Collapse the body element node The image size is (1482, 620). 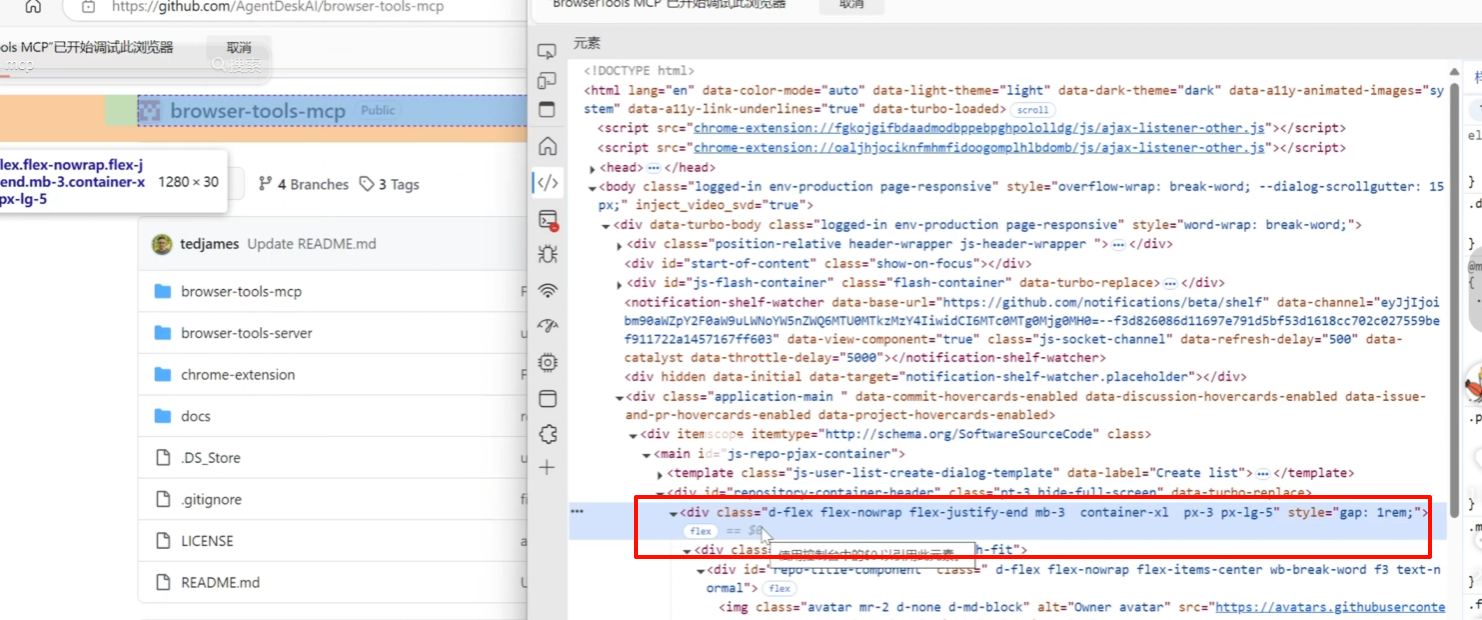[x=593, y=187]
